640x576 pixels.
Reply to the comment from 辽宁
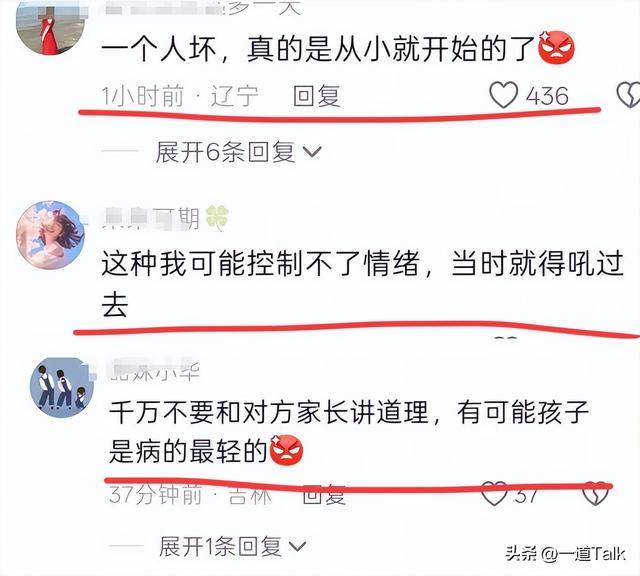tap(317, 96)
